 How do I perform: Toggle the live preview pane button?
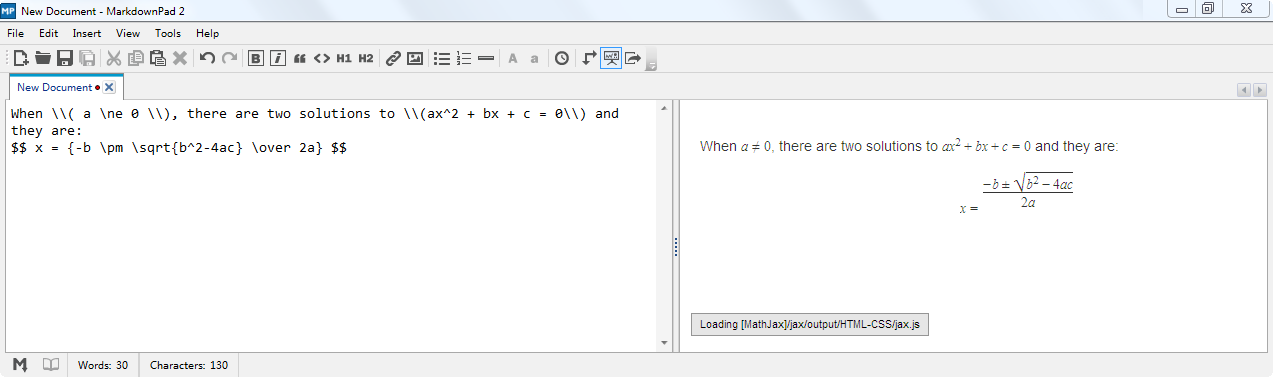(x=611, y=58)
